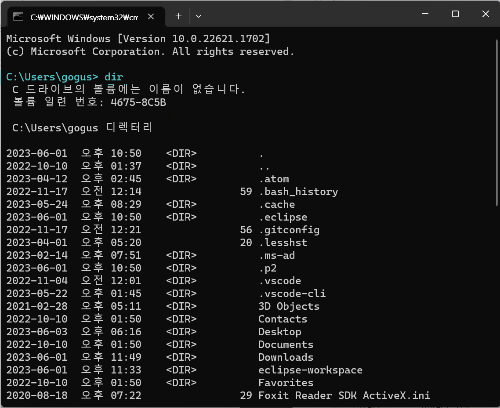
Task: Click the '.vscode' directory entry
Action: [280, 281]
